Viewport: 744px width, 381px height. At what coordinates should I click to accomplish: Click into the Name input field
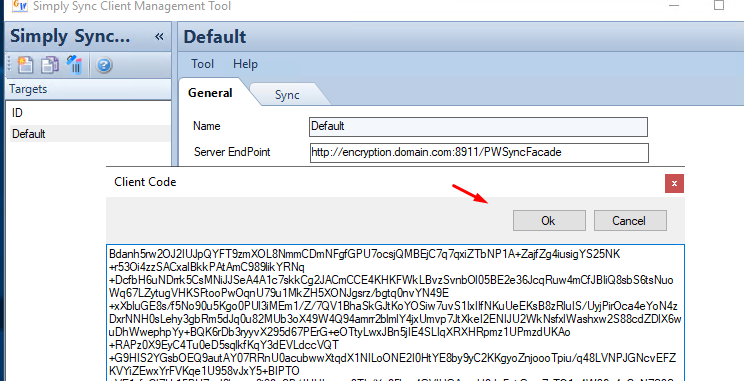click(478, 127)
